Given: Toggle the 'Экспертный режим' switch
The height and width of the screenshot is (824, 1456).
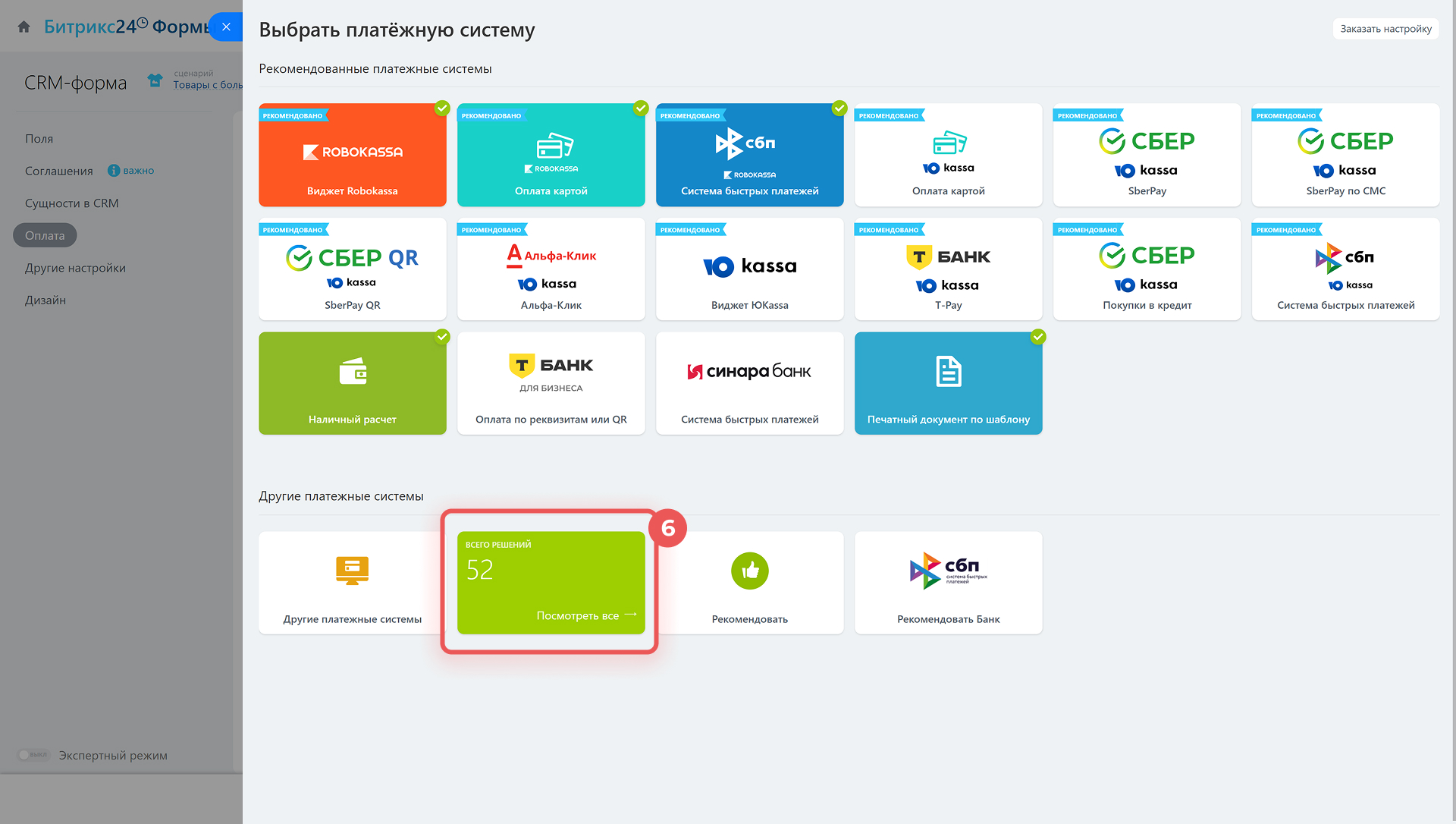Looking at the screenshot, I should pyautogui.click(x=33, y=755).
